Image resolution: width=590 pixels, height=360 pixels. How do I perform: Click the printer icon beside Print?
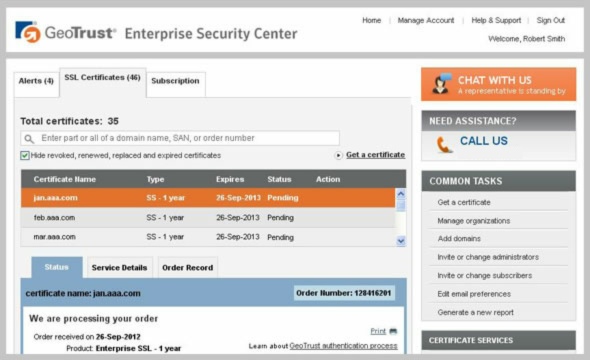(393, 331)
